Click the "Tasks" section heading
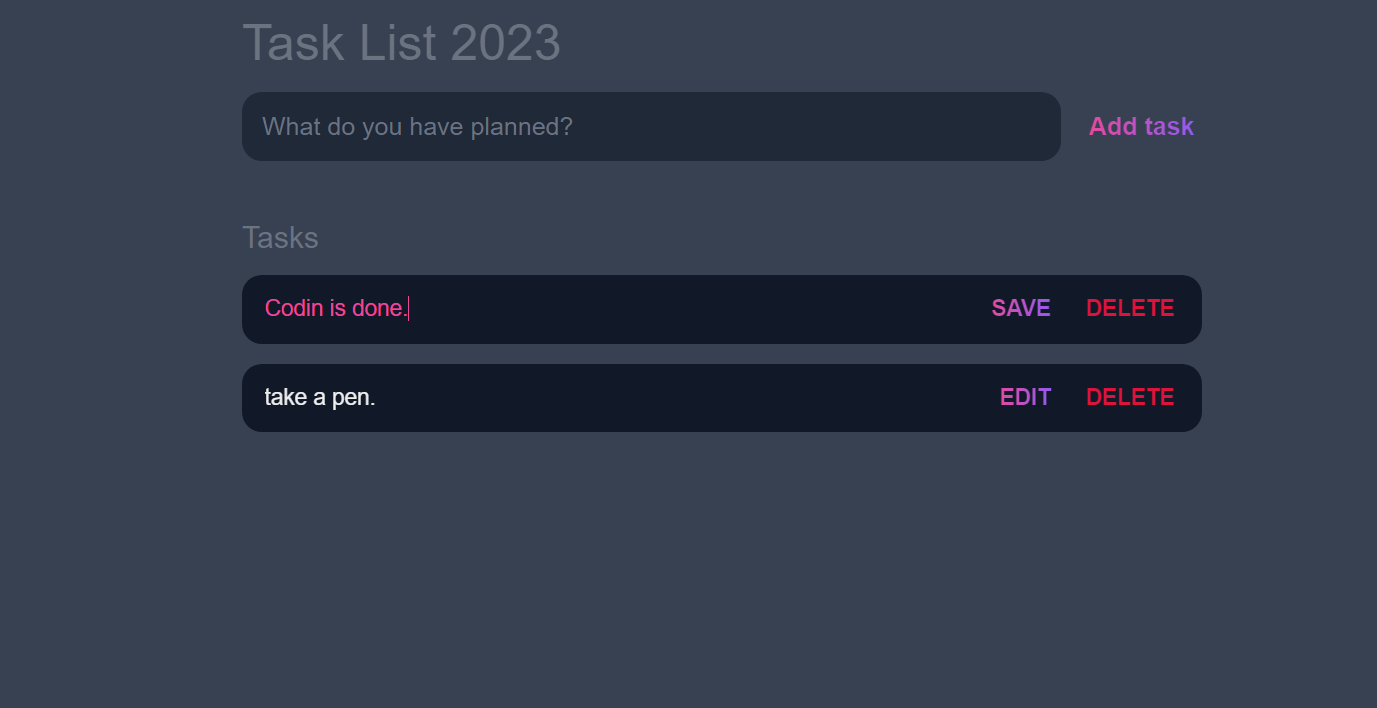This screenshot has width=1377, height=708. click(280, 237)
